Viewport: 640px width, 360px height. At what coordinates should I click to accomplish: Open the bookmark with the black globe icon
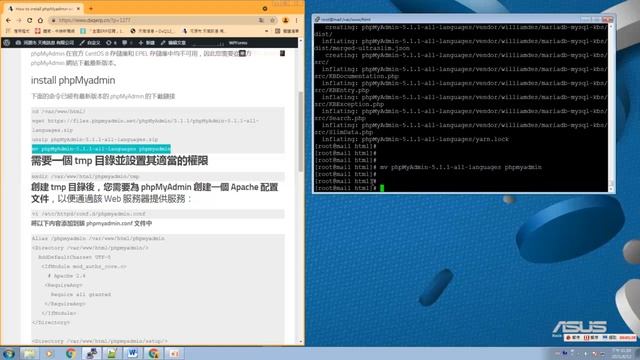(x=153, y=31)
